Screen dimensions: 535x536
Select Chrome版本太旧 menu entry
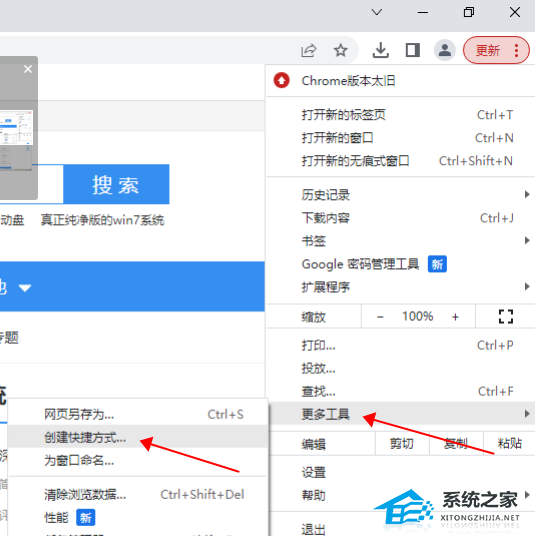point(401,81)
